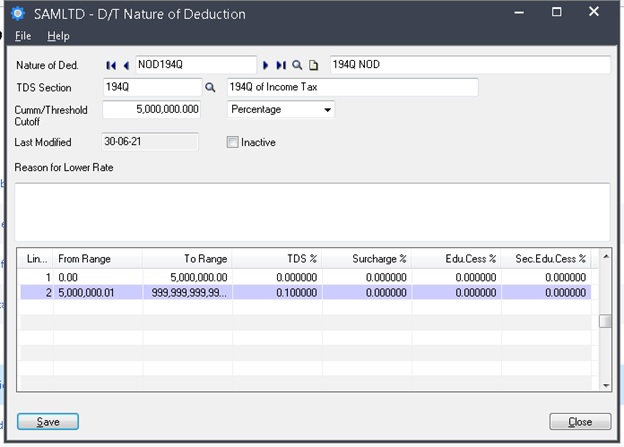Screen dimensions: 624x447
Task: Click the Edu.Cess % column header
Action: (x=456, y=259)
